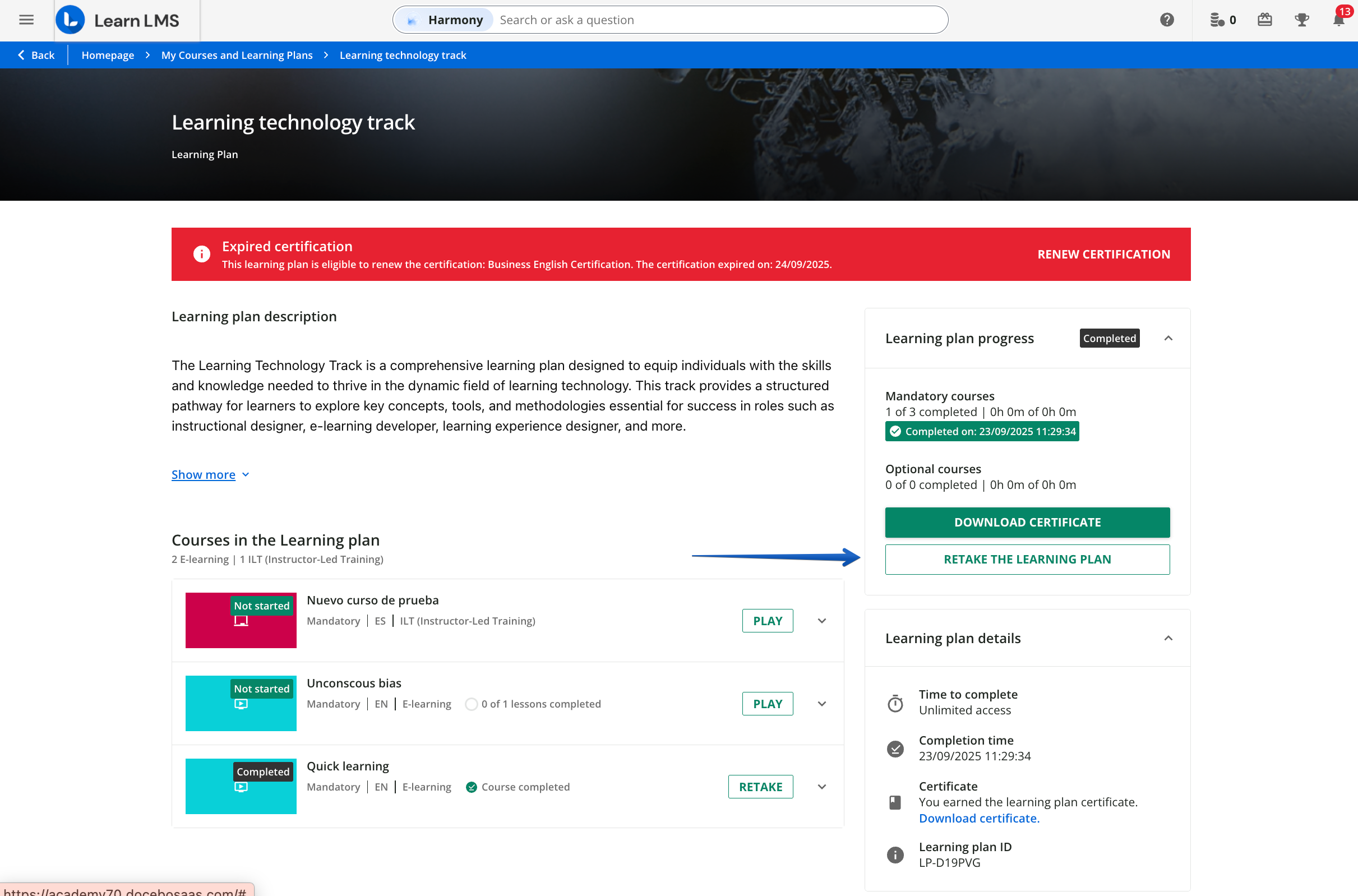This screenshot has width=1358, height=896.
Task: Go to Homepage breadcrumb
Action: (x=108, y=55)
